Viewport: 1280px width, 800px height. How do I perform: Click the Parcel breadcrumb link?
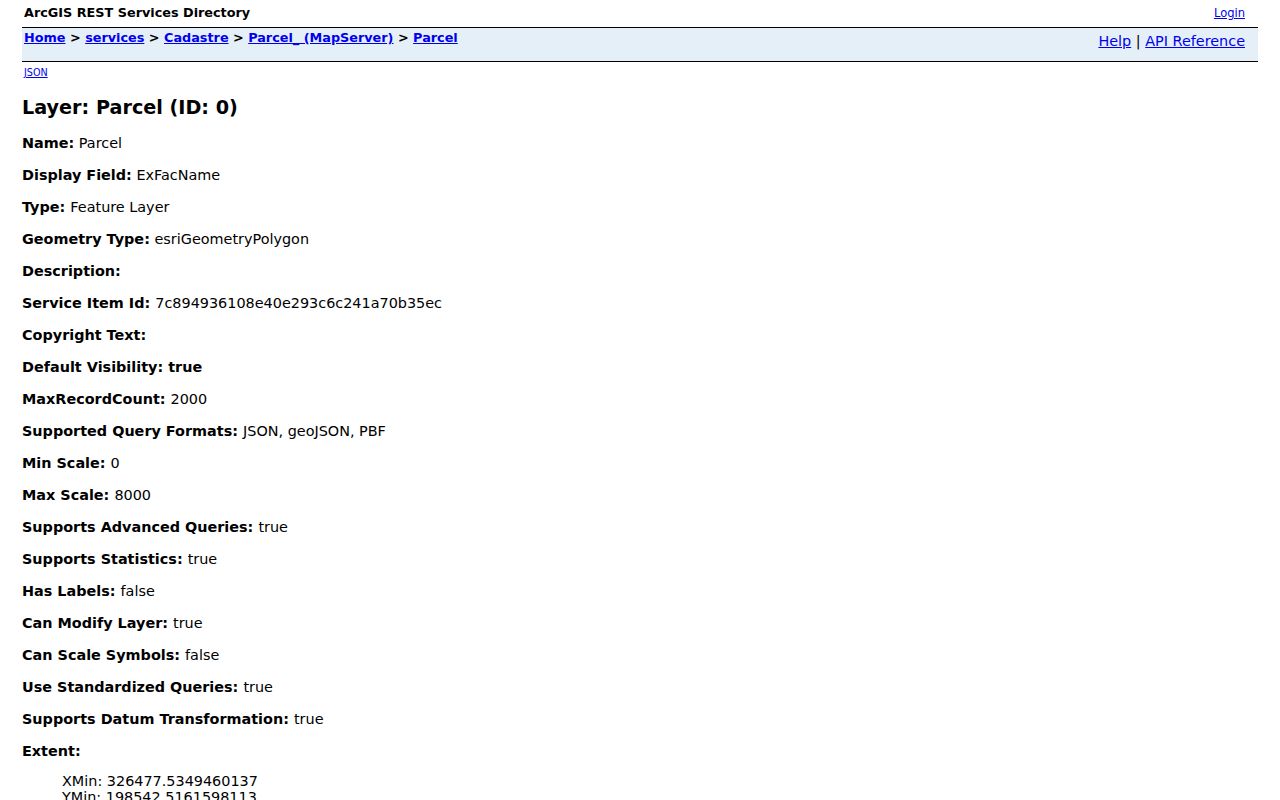435,38
